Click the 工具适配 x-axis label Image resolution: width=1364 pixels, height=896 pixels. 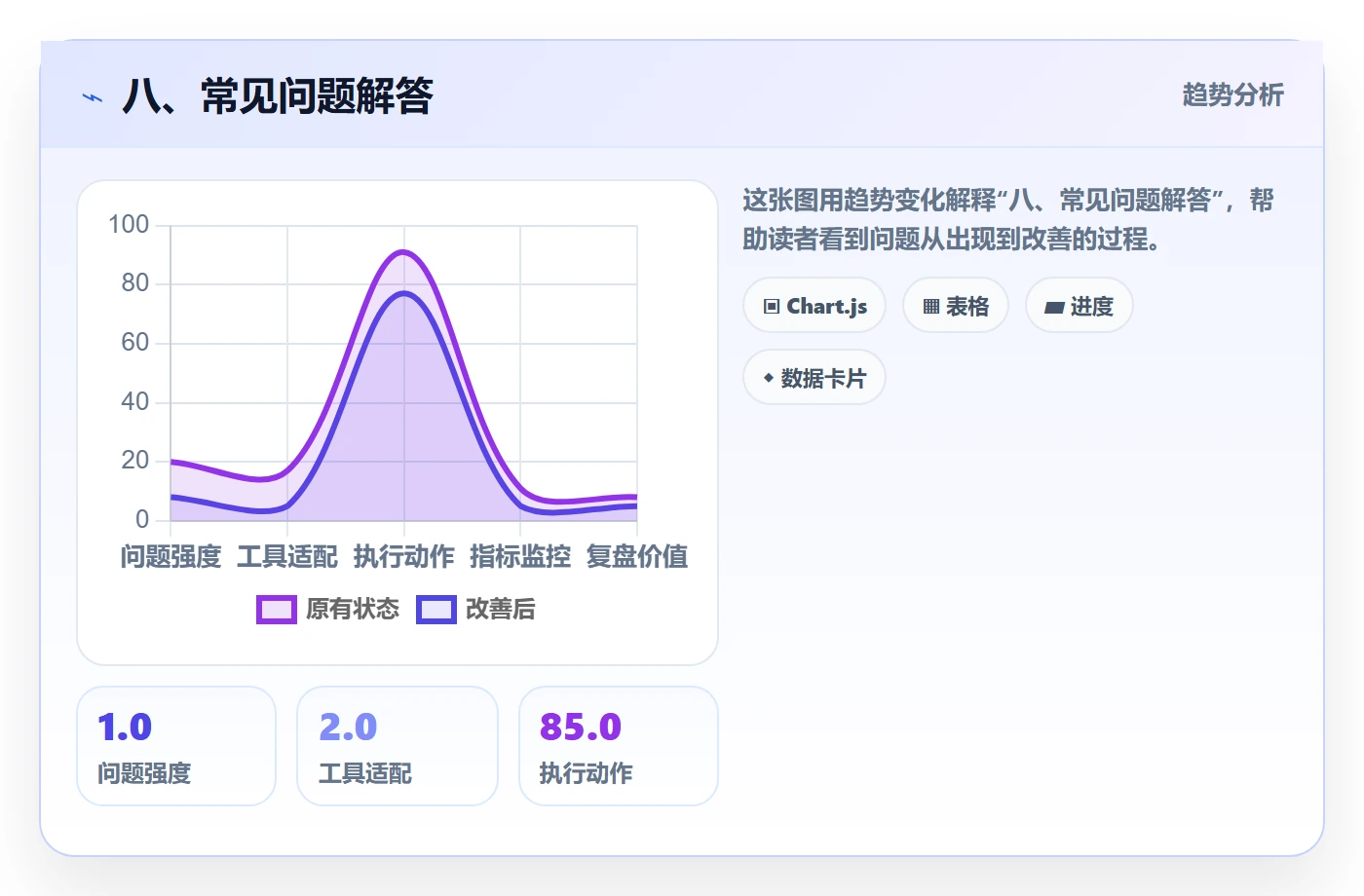tap(287, 557)
